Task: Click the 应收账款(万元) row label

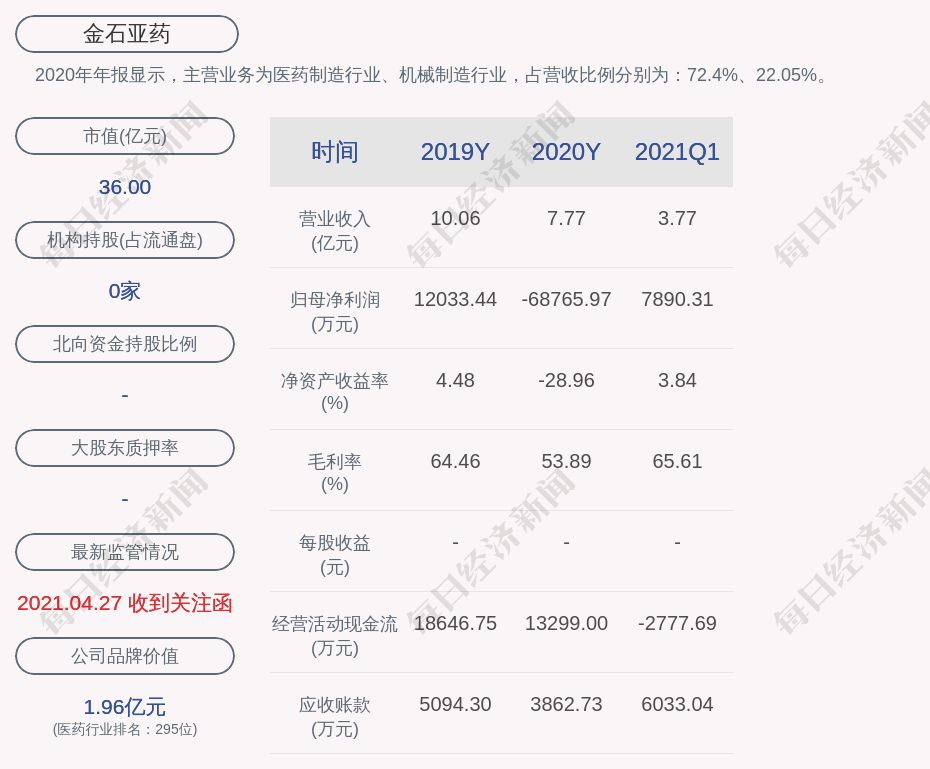Action: (x=335, y=717)
